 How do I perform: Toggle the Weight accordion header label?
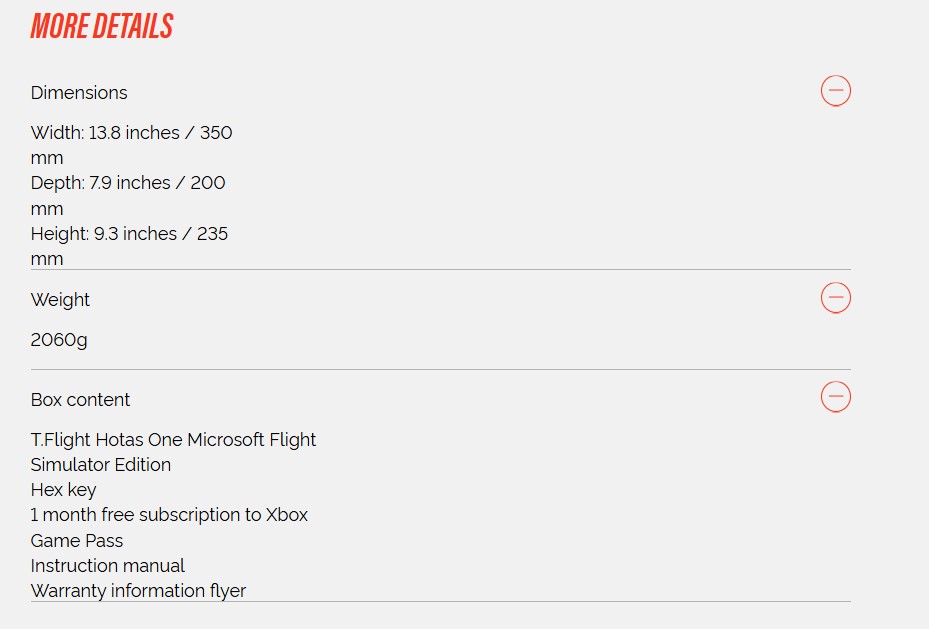60,300
